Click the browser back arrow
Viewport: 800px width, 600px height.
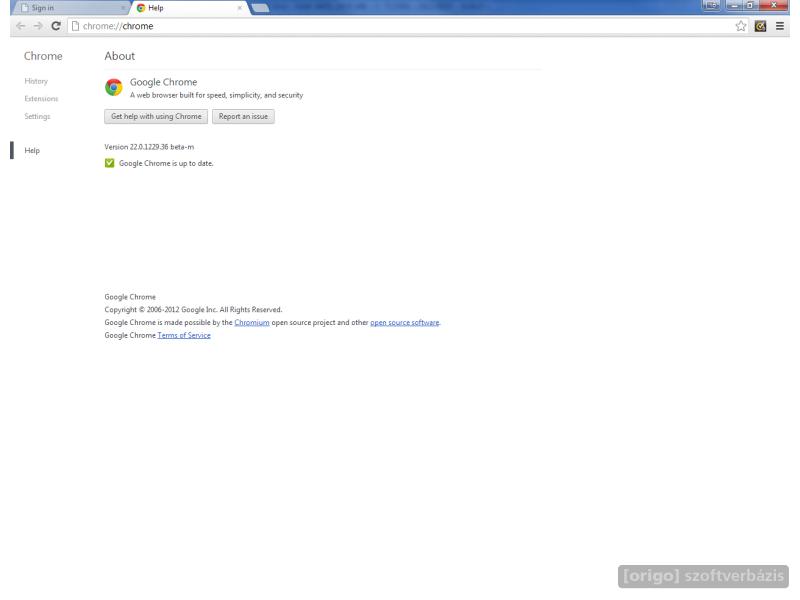pos(20,26)
